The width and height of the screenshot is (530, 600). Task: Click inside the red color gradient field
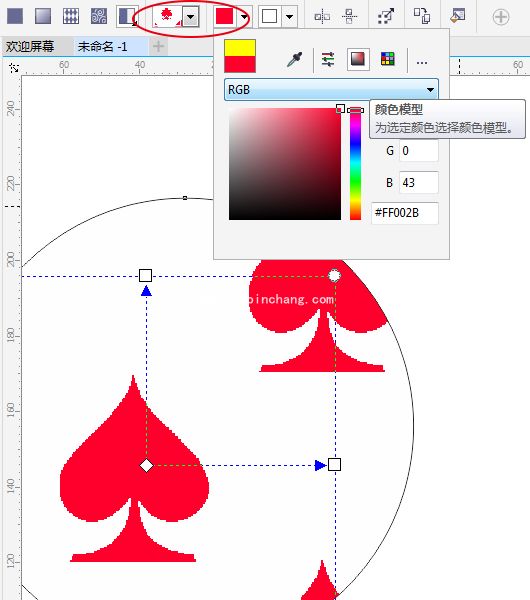pyautogui.click(x=285, y=164)
